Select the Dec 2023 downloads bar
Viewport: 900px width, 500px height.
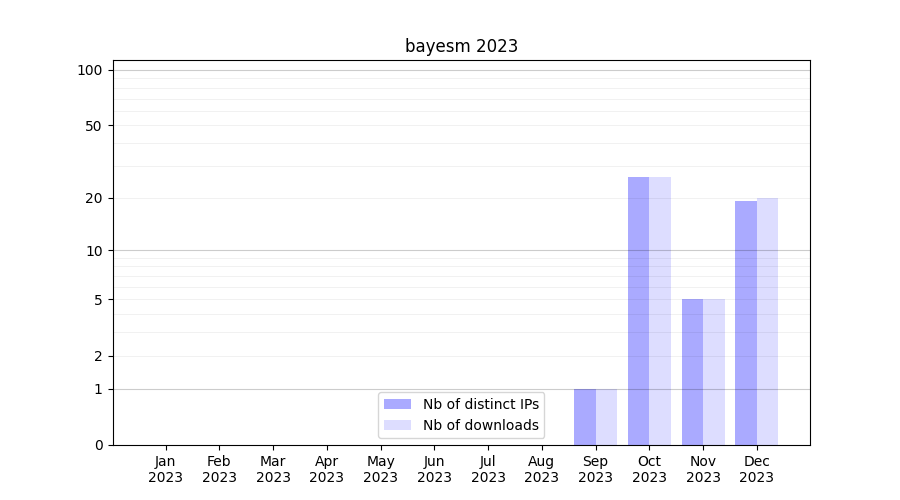[x=767, y=321]
